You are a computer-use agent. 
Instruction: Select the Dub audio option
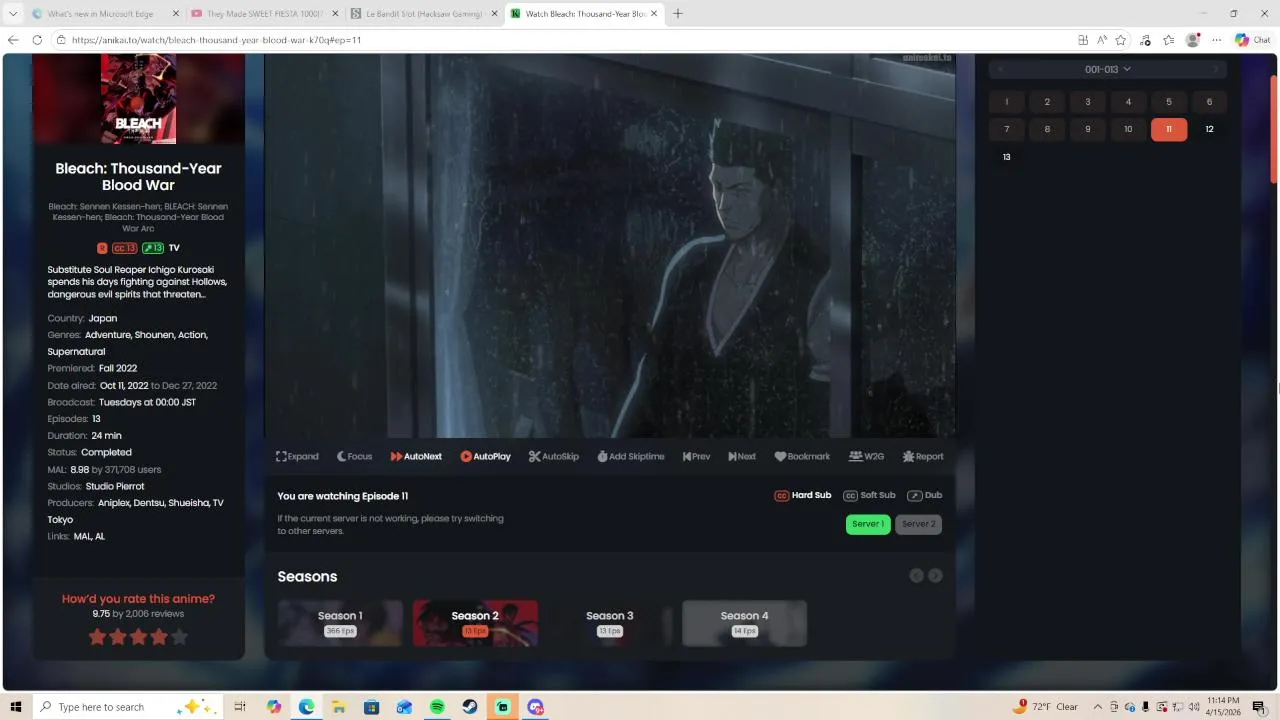925,495
